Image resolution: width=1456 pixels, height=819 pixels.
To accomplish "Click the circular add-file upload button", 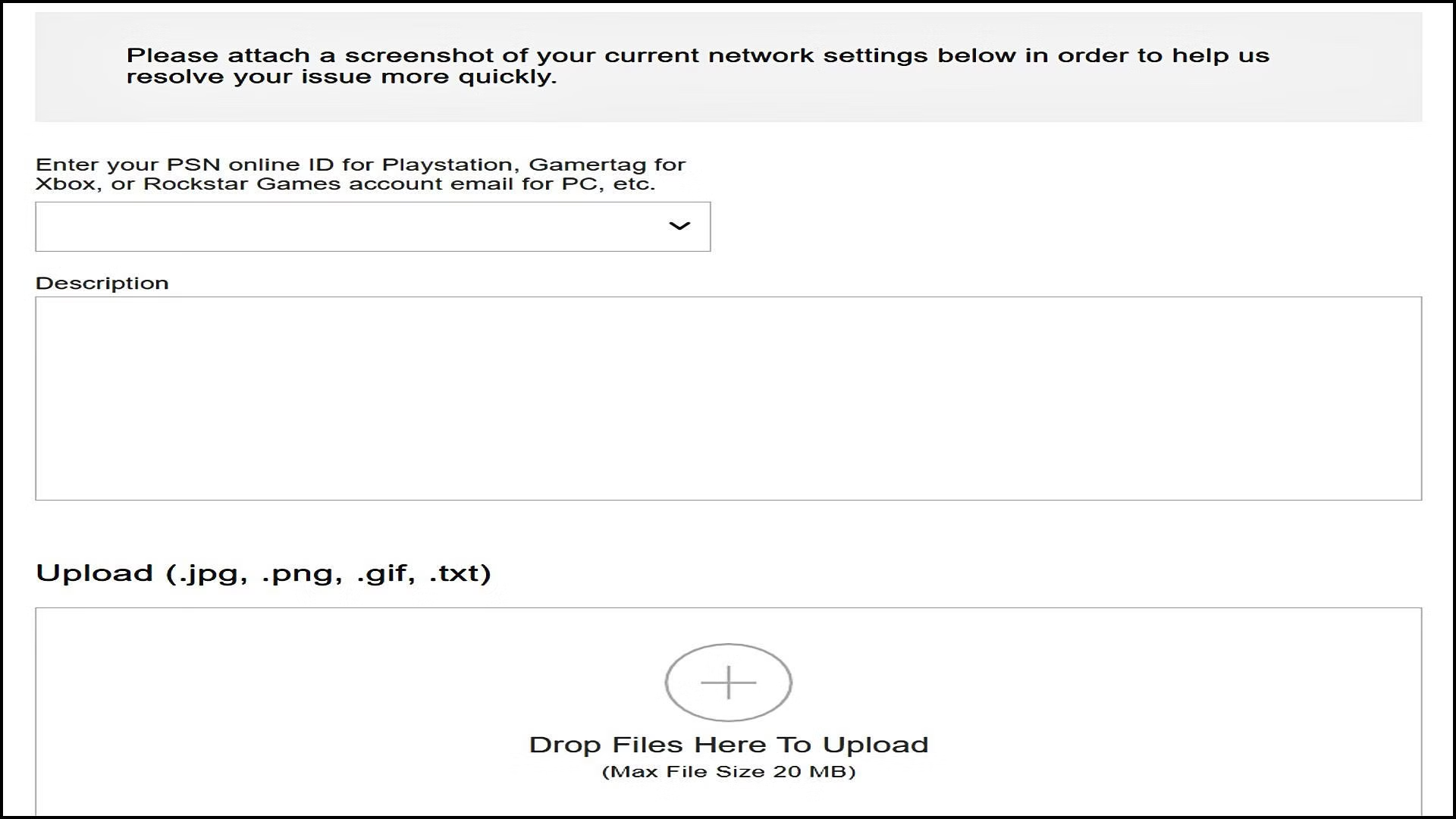I will click(728, 682).
